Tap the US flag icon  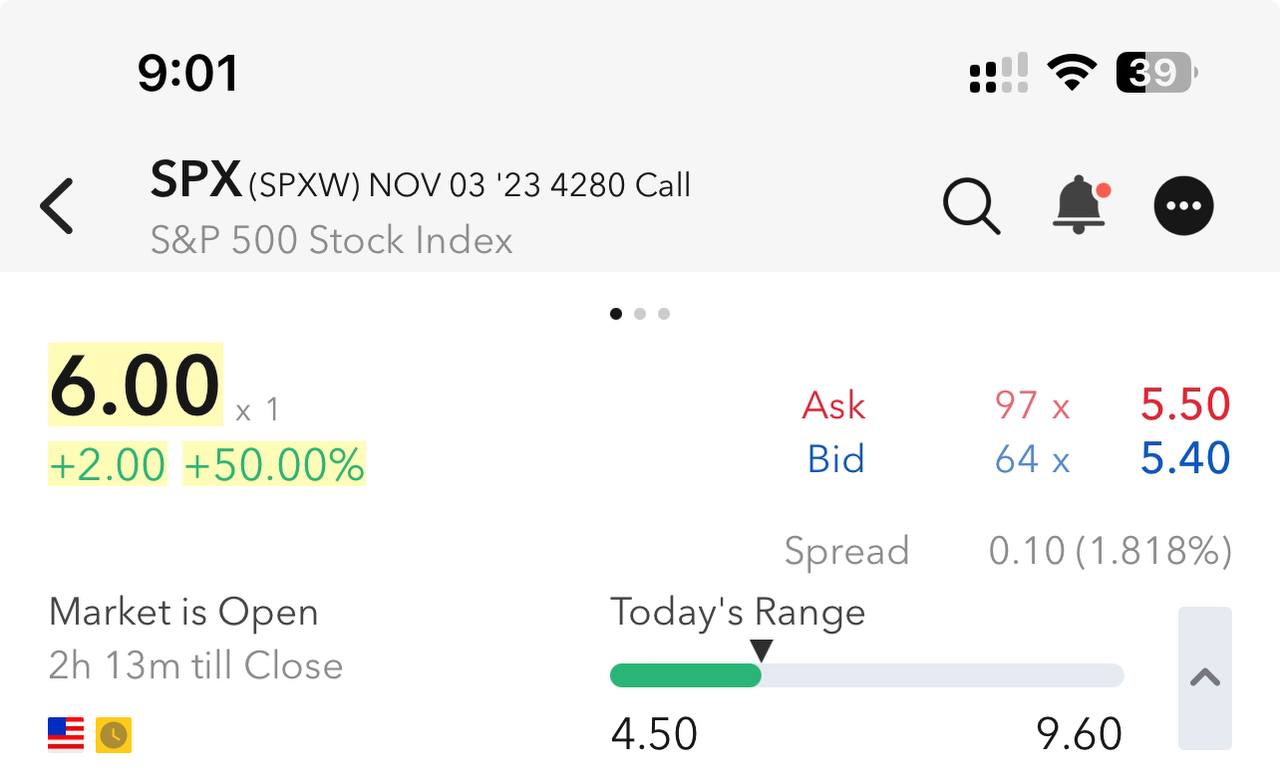pyautogui.click(x=66, y=734)
